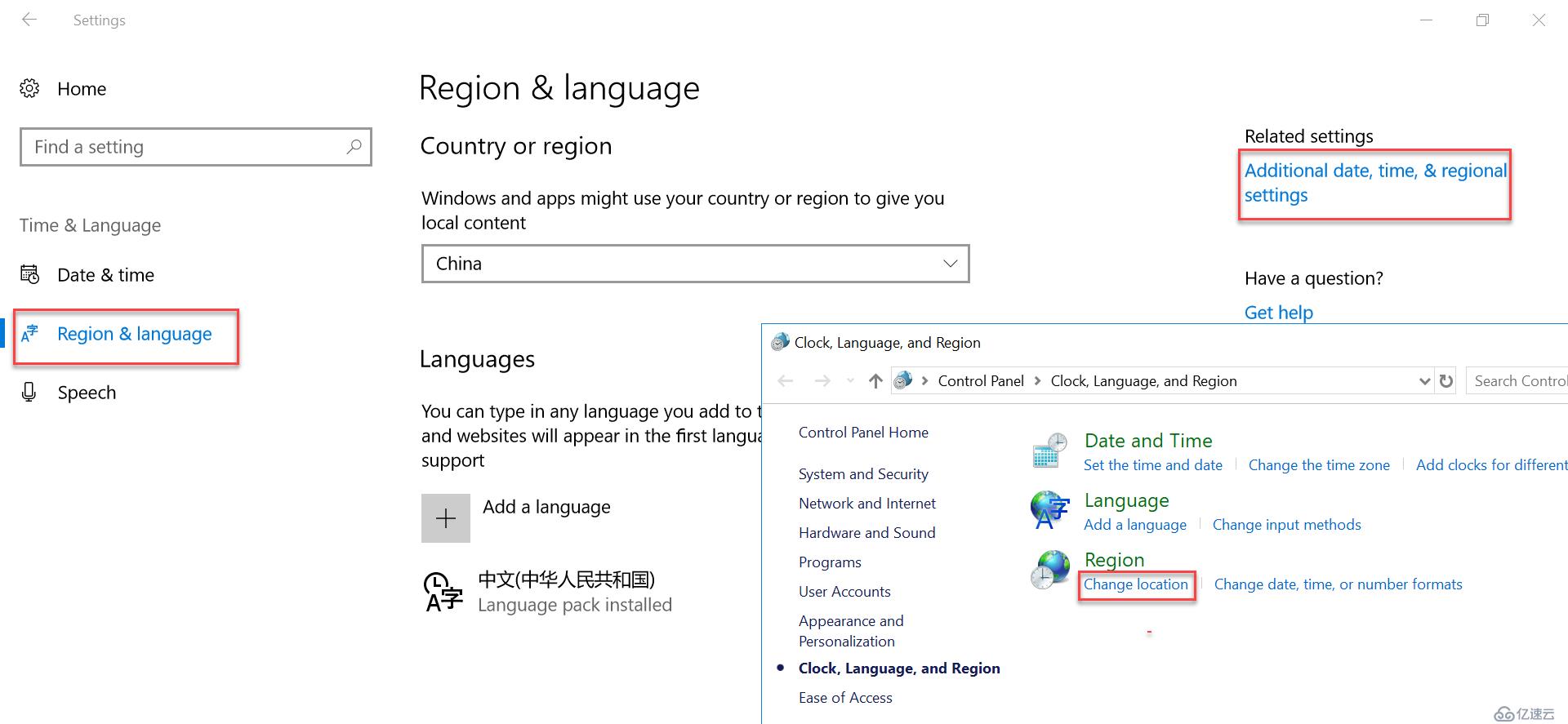Image resolution: width=1568 pixels, height=724 pixels.
Task: Open Network and Internet category
Action: point(867,504)
